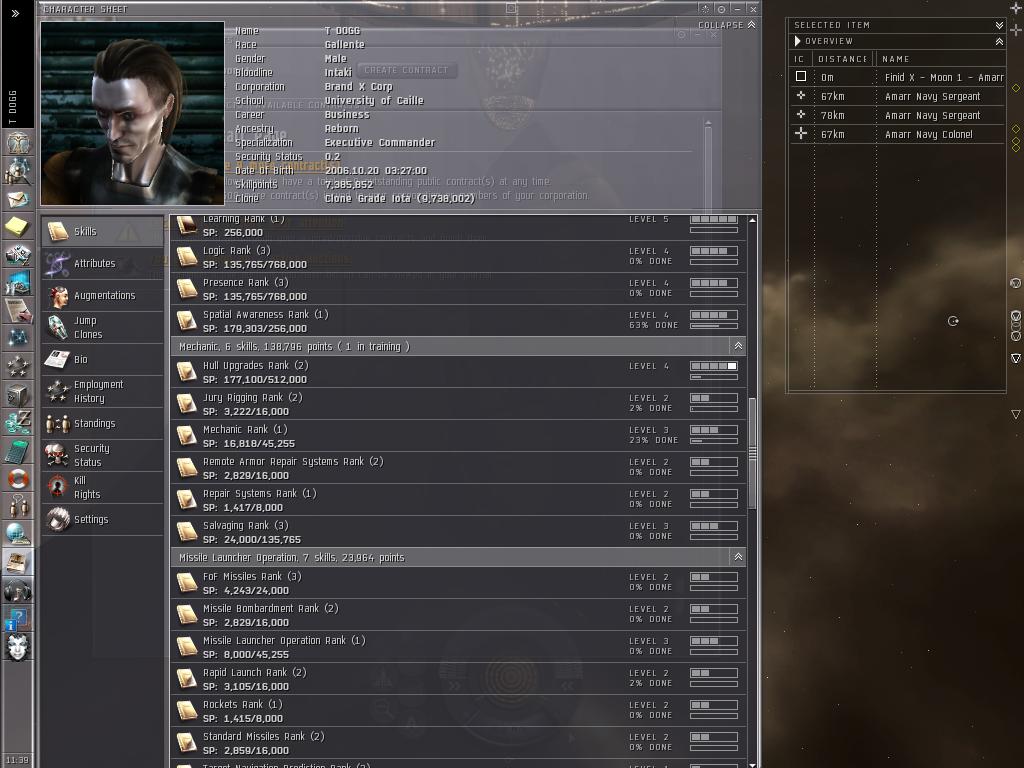Image resolution: width=1024 pixels, height=768 pixels.
Task: Select Finid X - Moon 1 in Overview
Action: (897, 77)
